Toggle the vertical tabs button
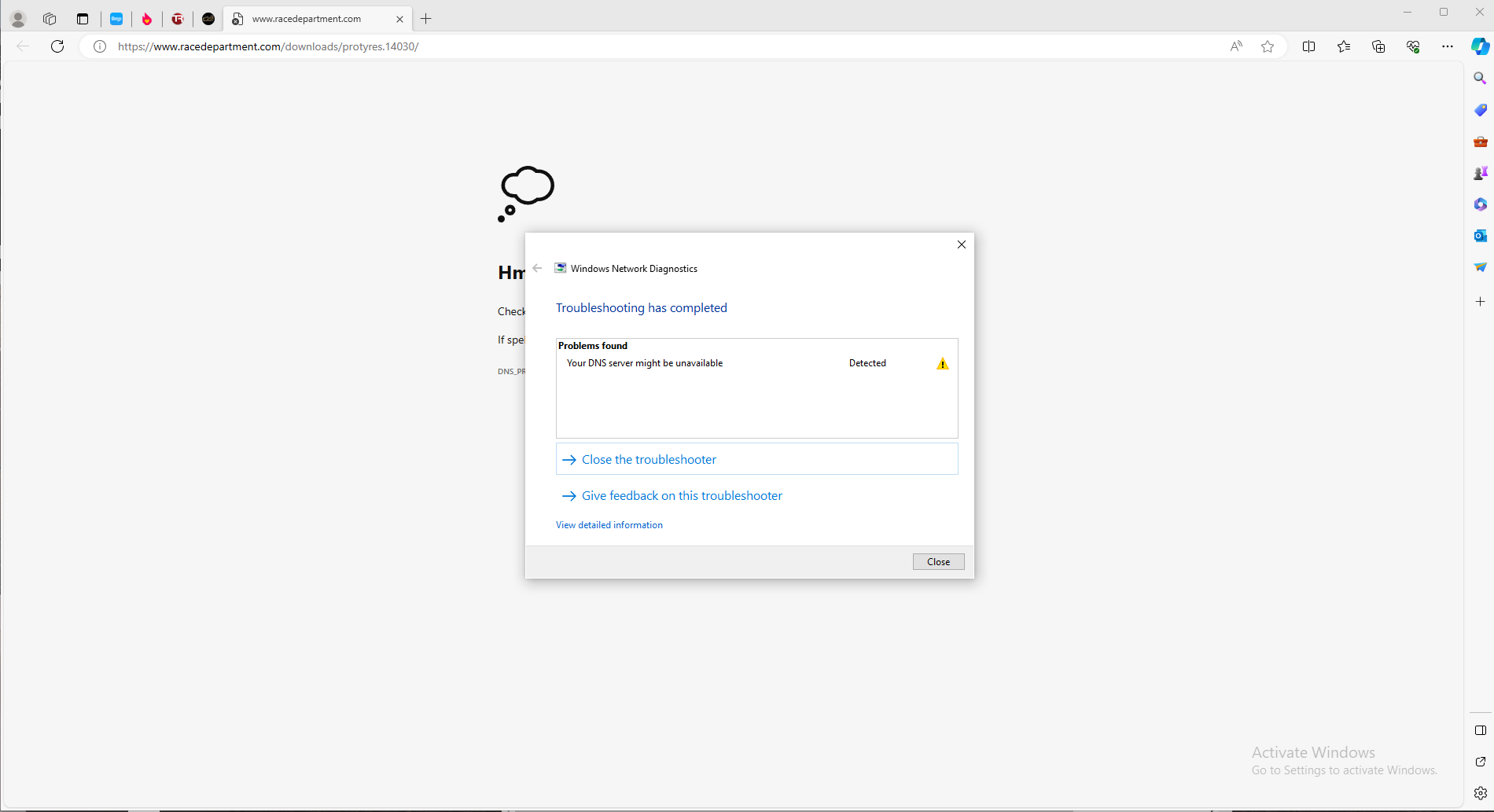This screenshot has width=1494, height=812. 83,19
